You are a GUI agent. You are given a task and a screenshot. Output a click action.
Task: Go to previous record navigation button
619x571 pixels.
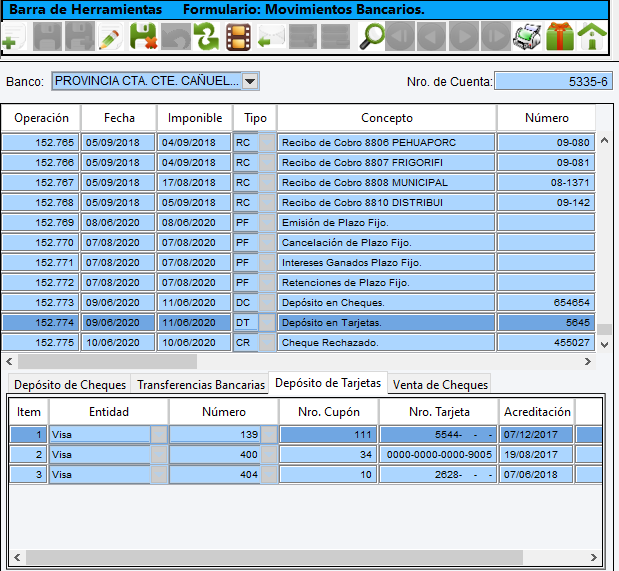pyautogui.click(x=432, y=37)
